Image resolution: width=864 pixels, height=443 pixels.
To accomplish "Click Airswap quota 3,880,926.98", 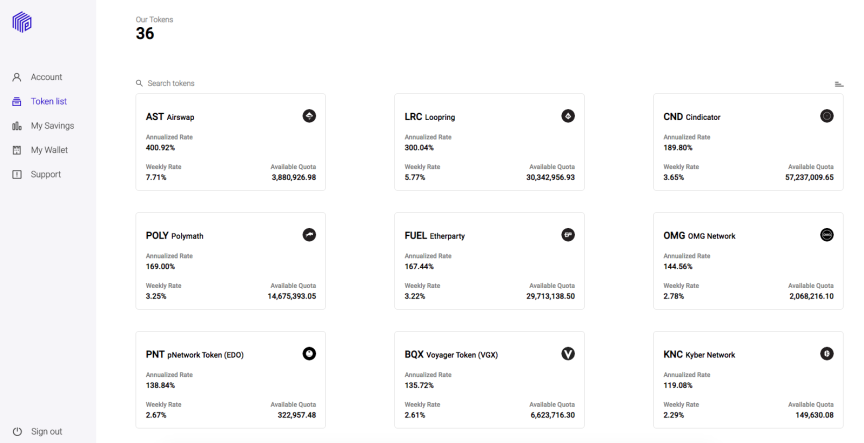I will (294, 177).
